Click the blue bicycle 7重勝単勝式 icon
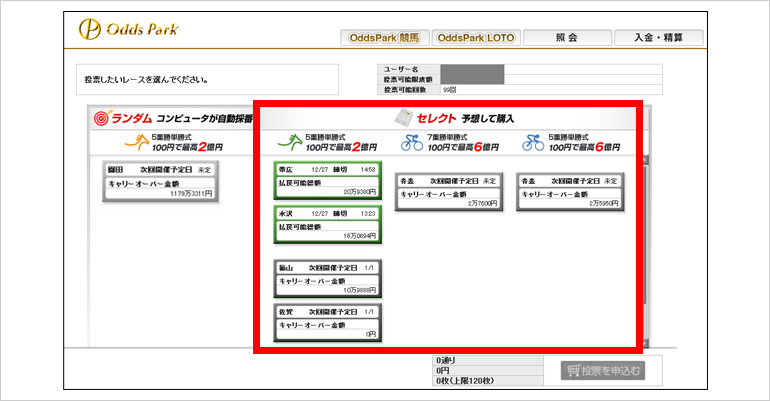 click(412, 142)
